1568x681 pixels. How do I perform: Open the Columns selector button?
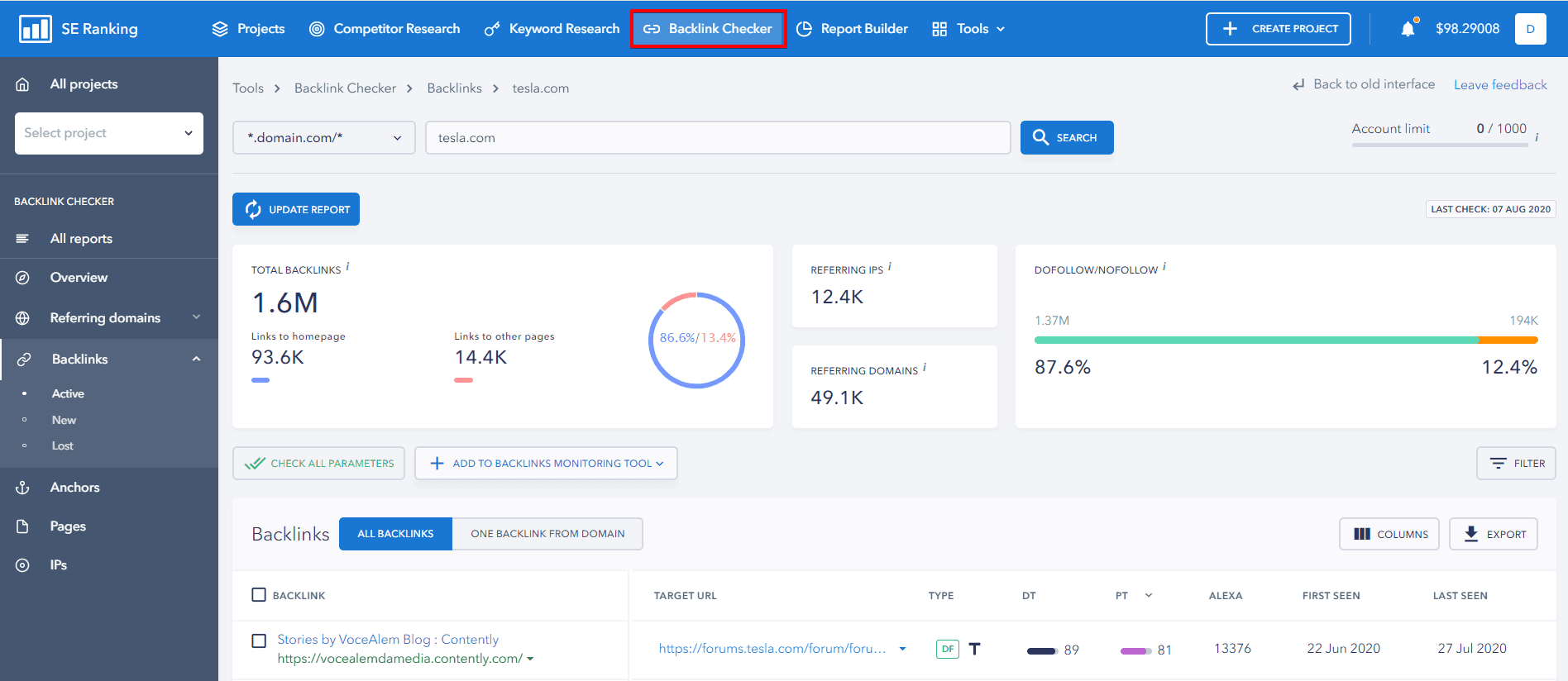[x=1389, y=534]
